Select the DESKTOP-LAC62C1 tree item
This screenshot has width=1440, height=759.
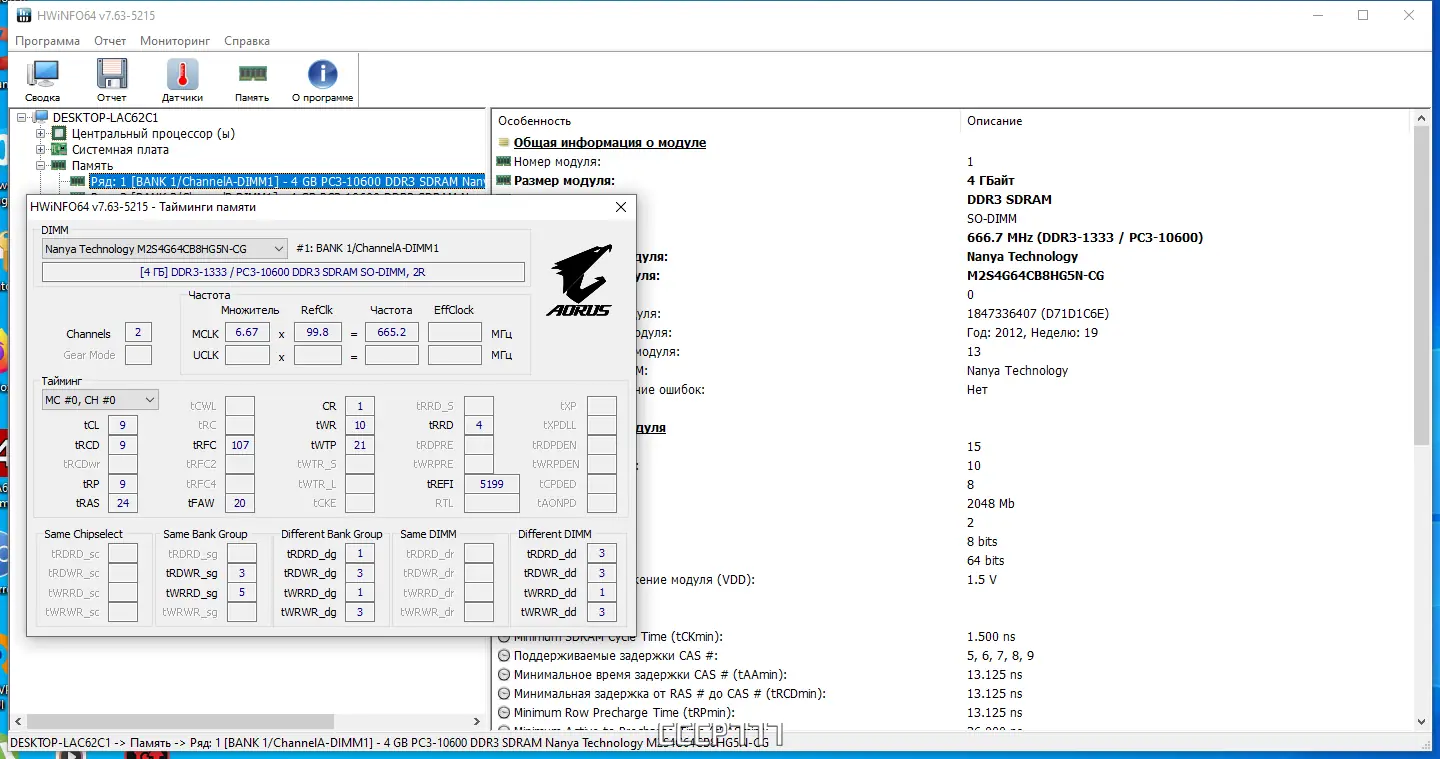click(105, 118)
